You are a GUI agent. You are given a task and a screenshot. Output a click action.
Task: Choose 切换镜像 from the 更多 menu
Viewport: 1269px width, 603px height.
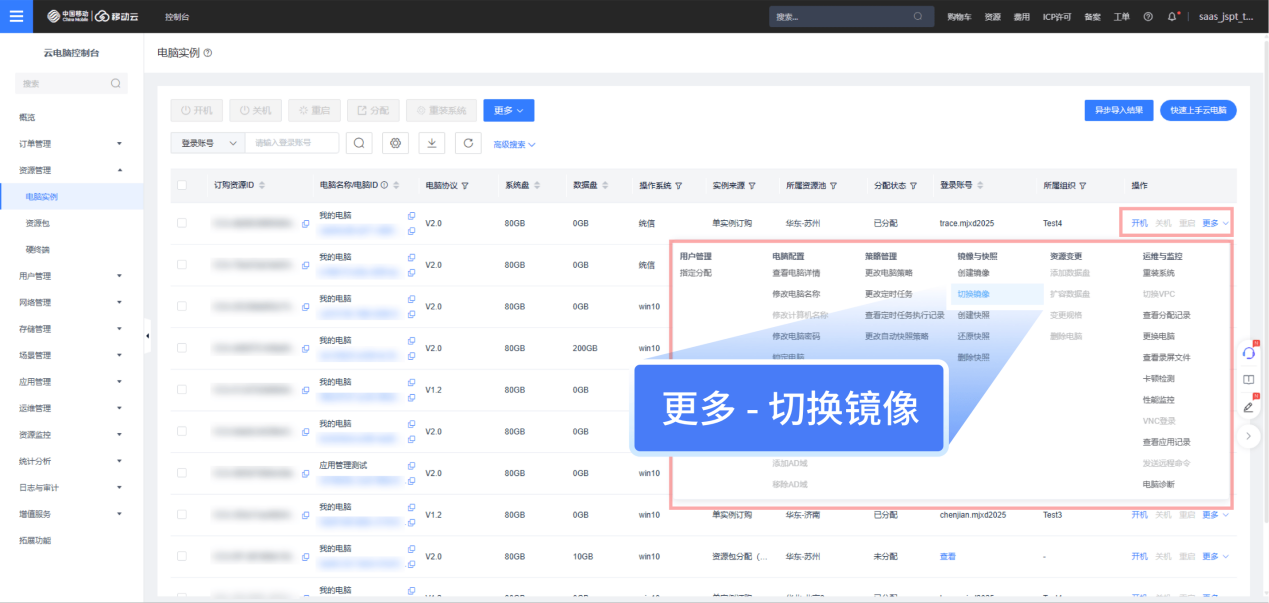(x=973, y=294)
